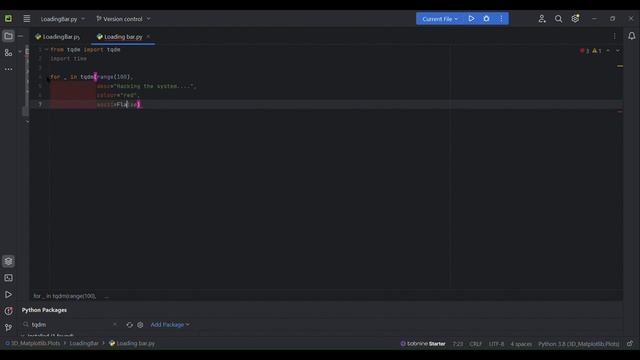This screenshot has height=360, width=640.
Task: Click the Python Packages panel title
Action: coord(44,310)
